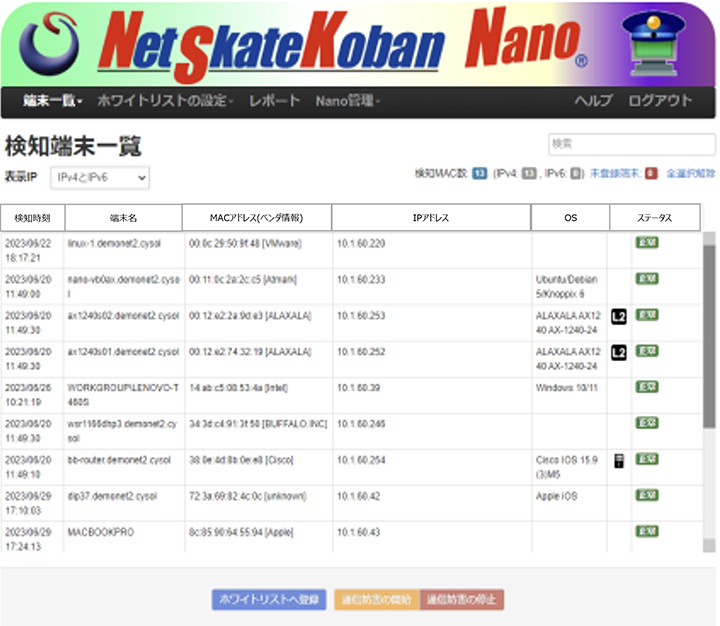Click IP address 10.1.60.220
Image resolution: width=720 pixels, height=626 pixels.
[x=361, y=243]
